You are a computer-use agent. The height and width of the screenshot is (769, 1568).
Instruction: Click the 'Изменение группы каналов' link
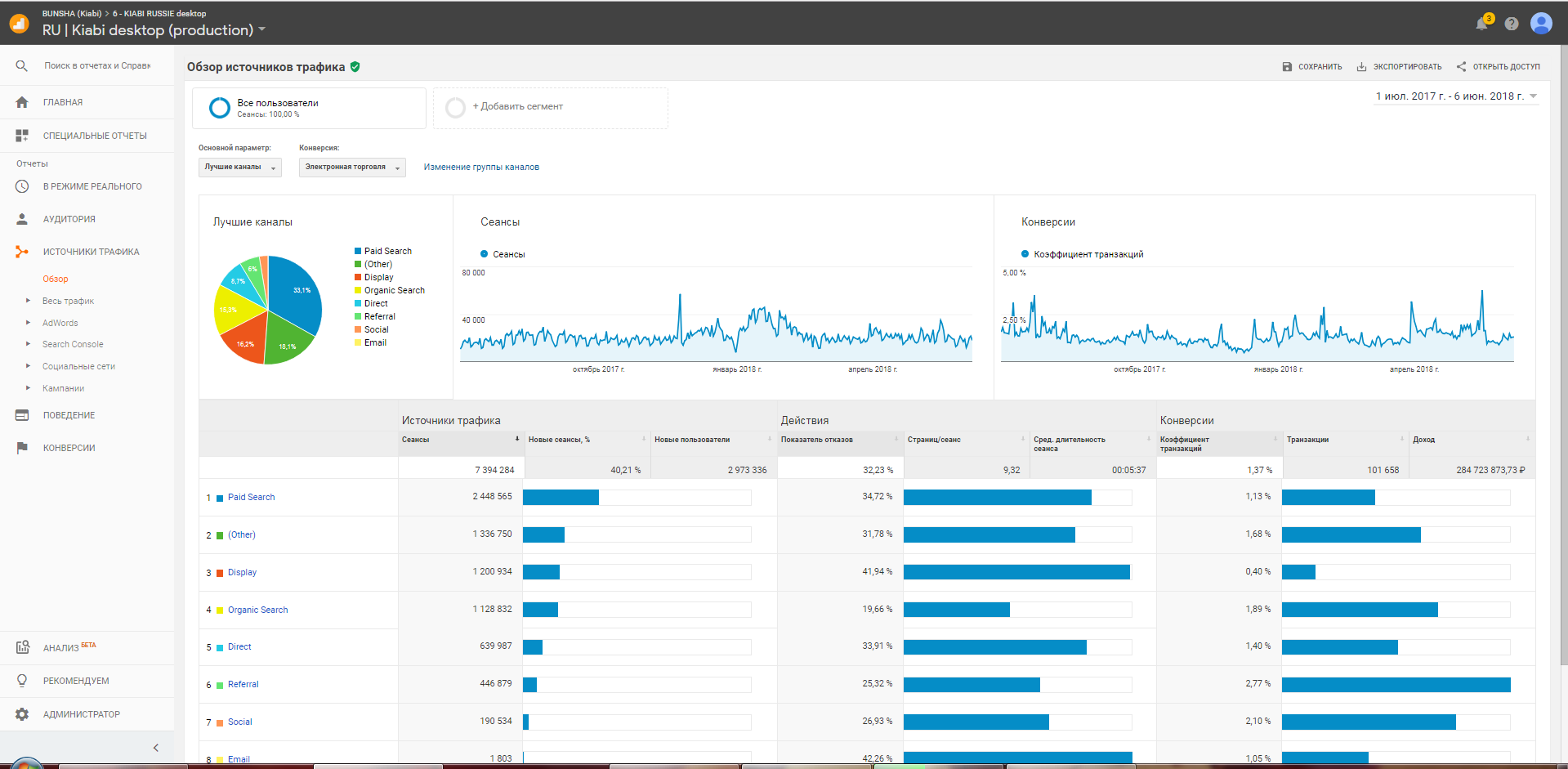[x=481, y=168]
